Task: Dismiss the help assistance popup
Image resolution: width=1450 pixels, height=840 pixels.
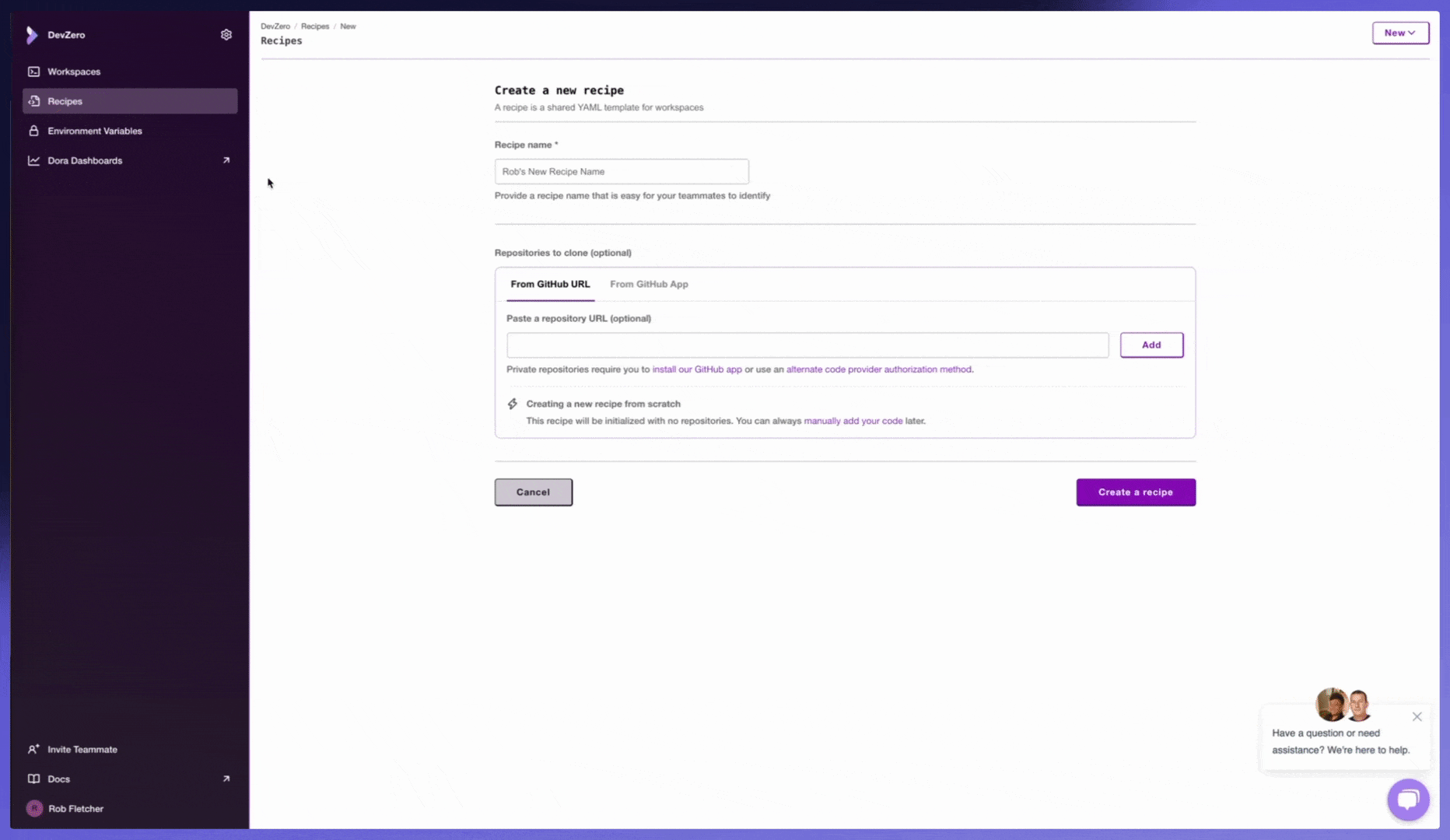Action: point(1417,716)
